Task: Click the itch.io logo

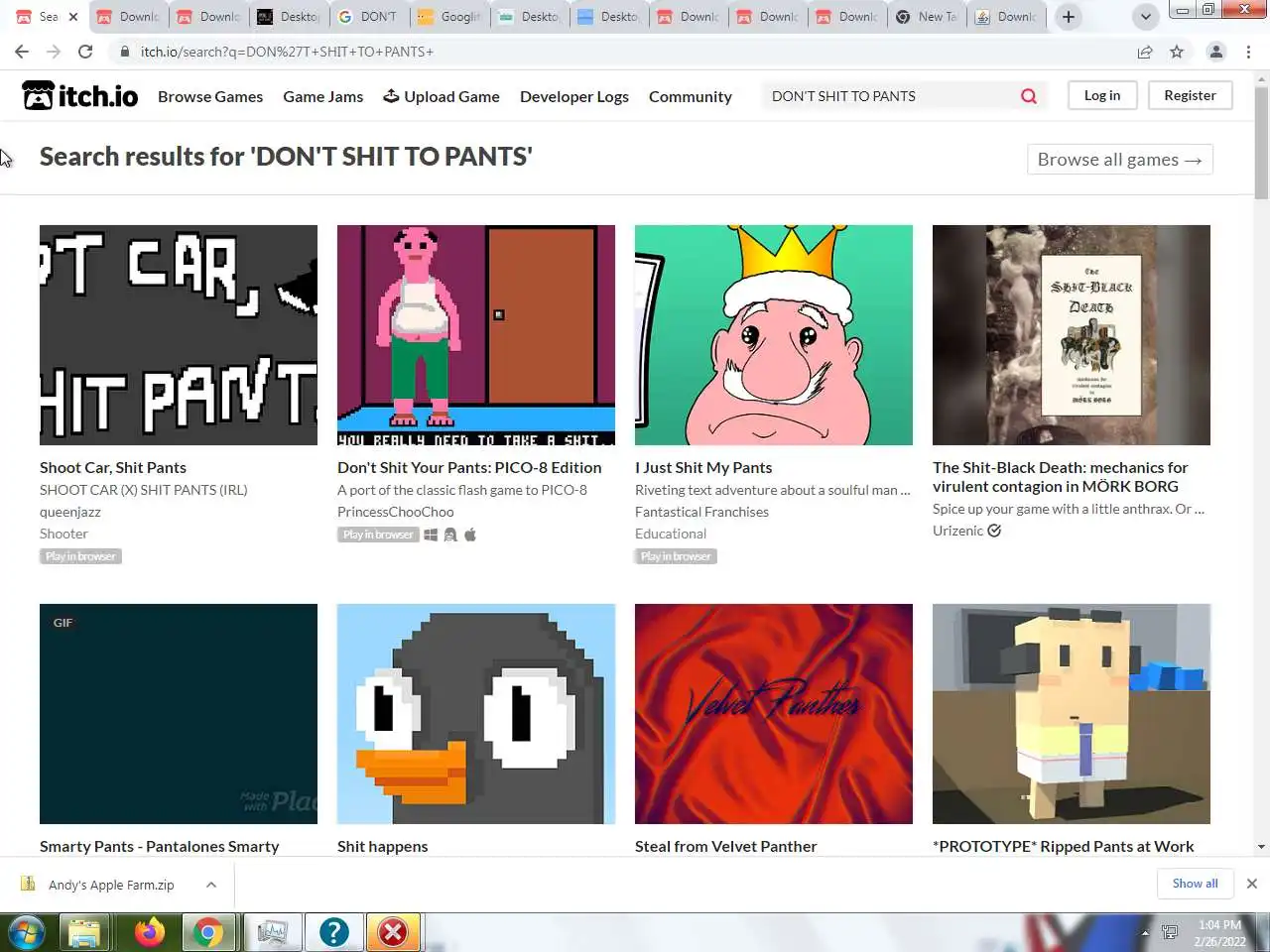Action: (80, 96)
